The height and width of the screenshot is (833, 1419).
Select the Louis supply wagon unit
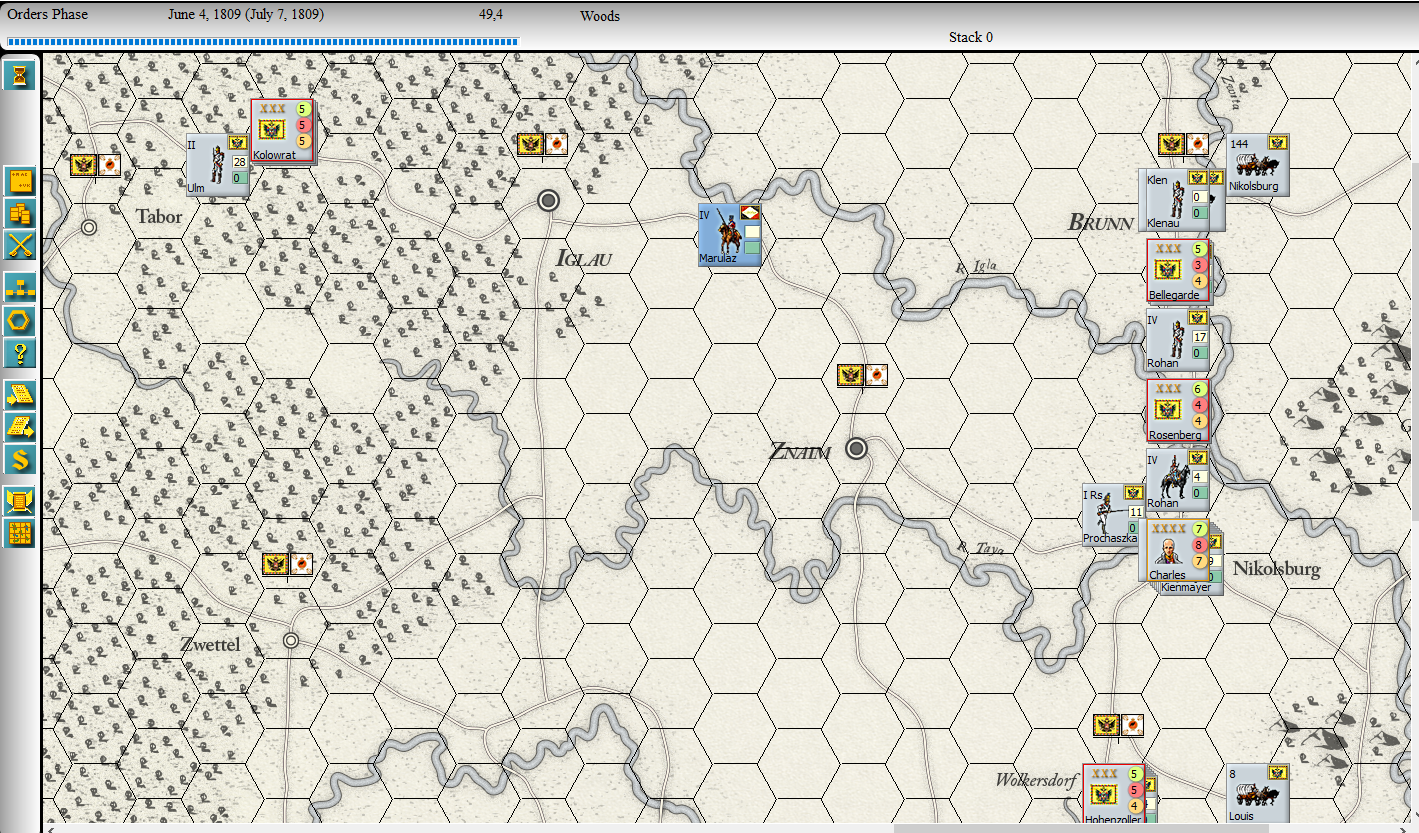[1258, 794]
